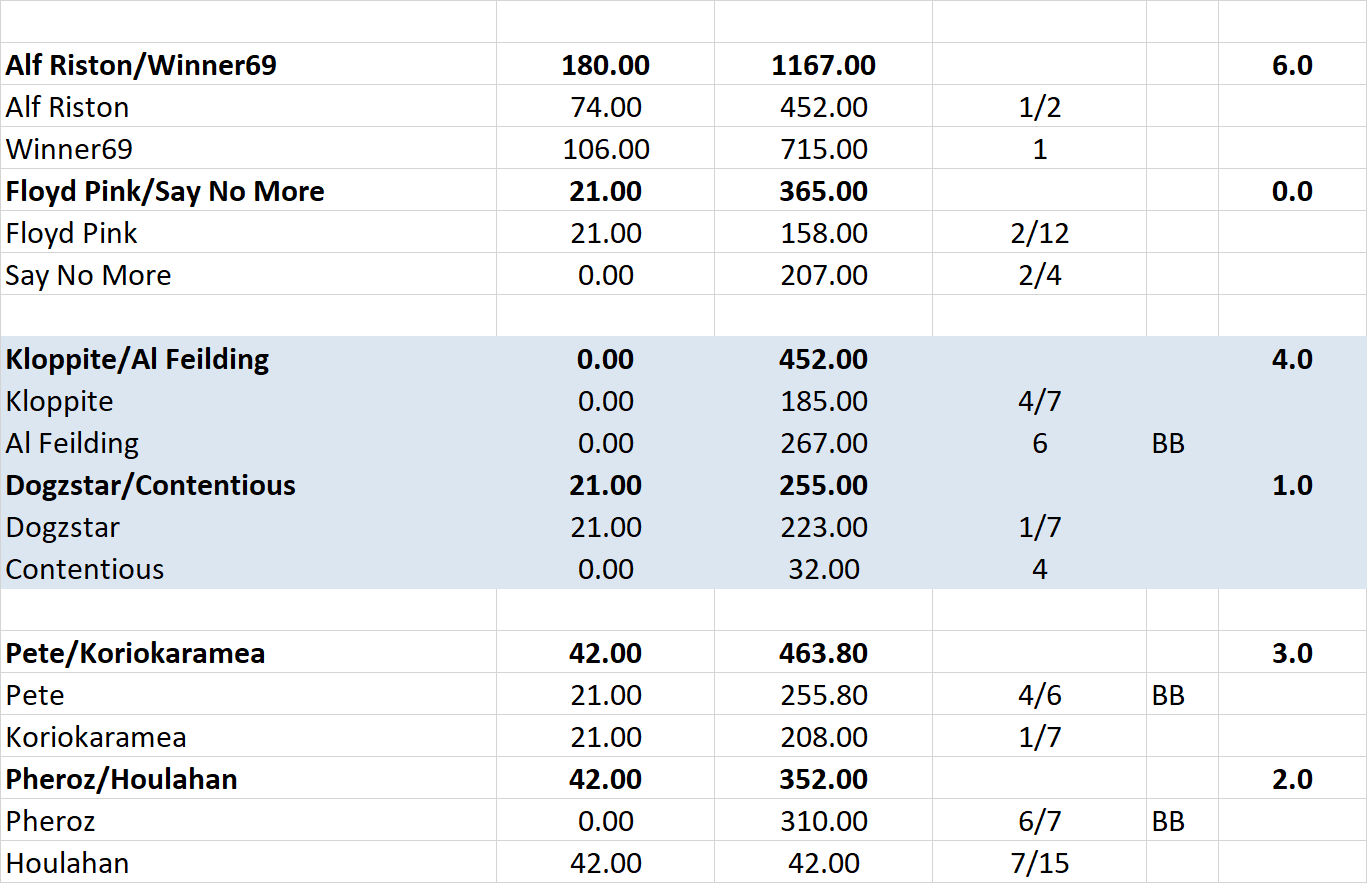The width and height of the screenshot is (1367, 883).
Task: Click the 2.0 score for Pheroz/Houlahan
Action: (x=1291, y=780)
